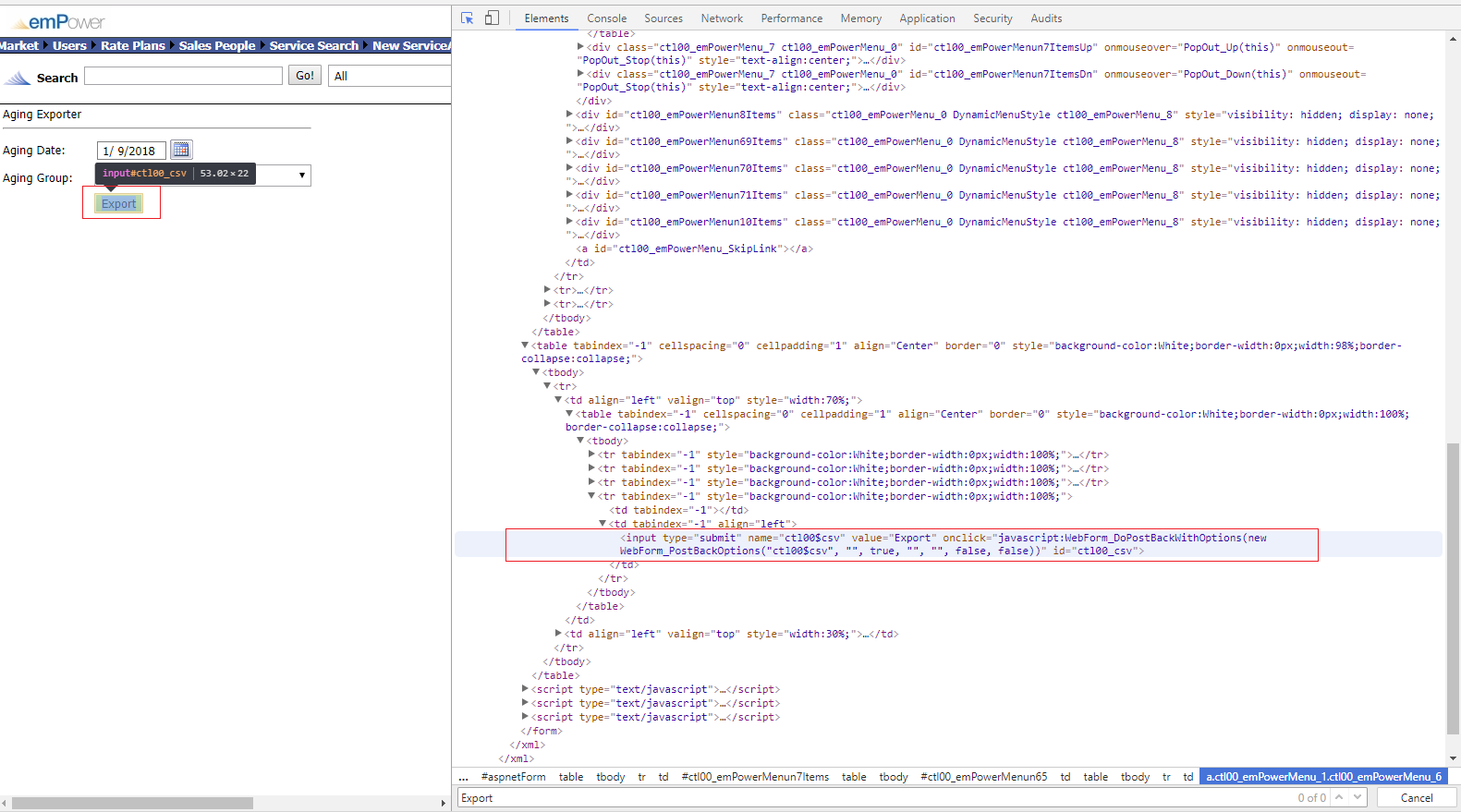
Task: Toggle the device toolbar icon
Action: tap(492, 18)
